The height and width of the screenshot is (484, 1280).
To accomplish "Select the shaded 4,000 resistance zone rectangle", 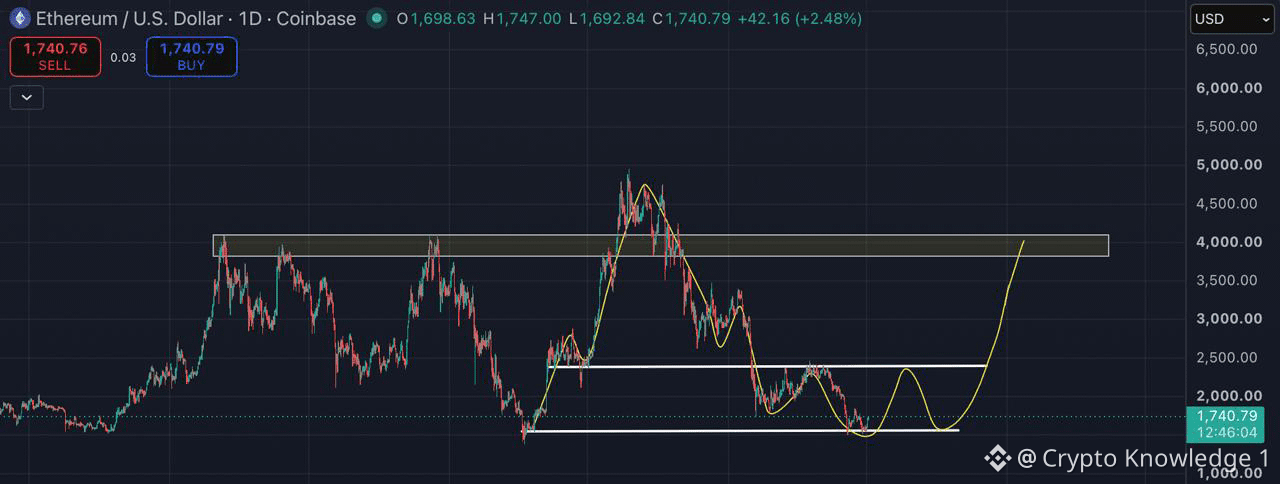I will coord(660,245).
